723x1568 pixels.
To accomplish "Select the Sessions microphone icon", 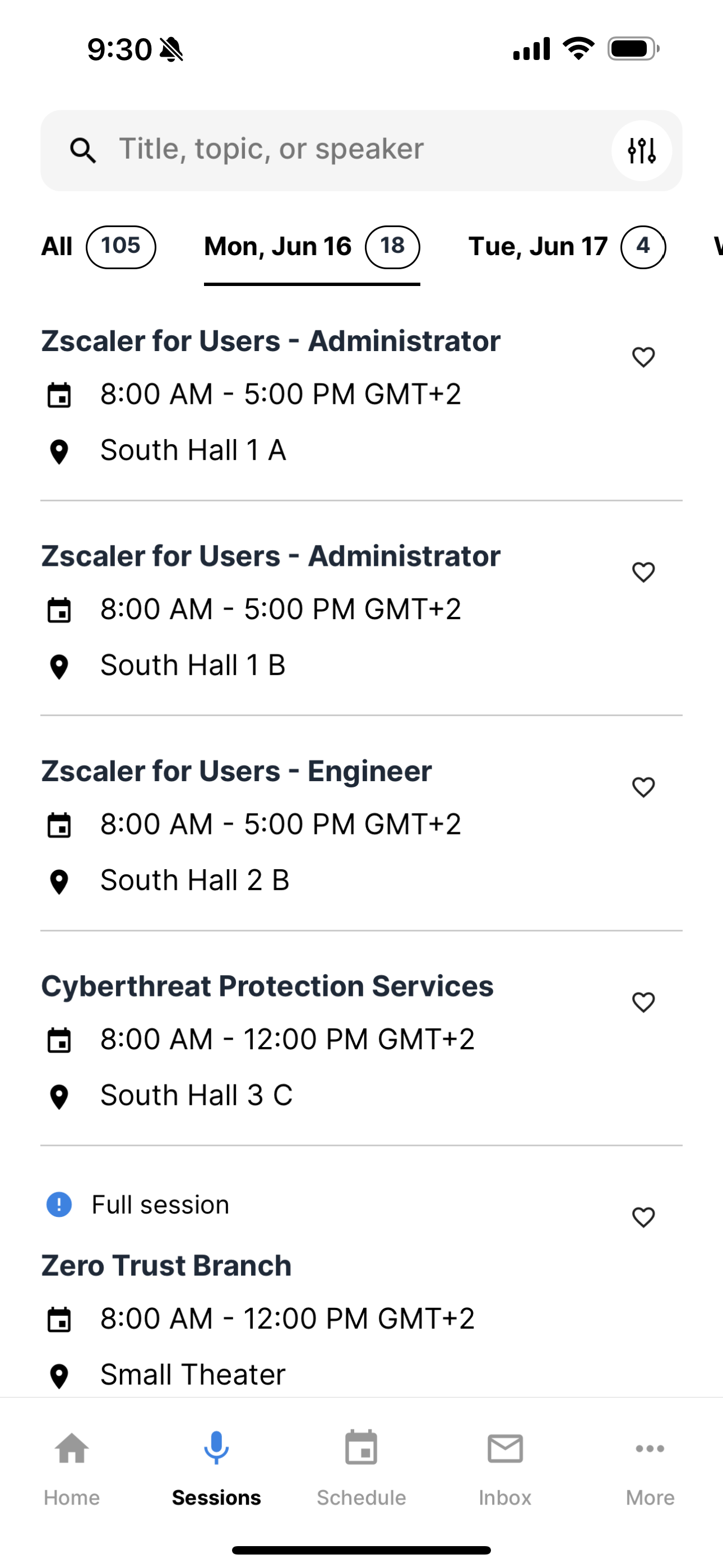I will pos(216,1447).
